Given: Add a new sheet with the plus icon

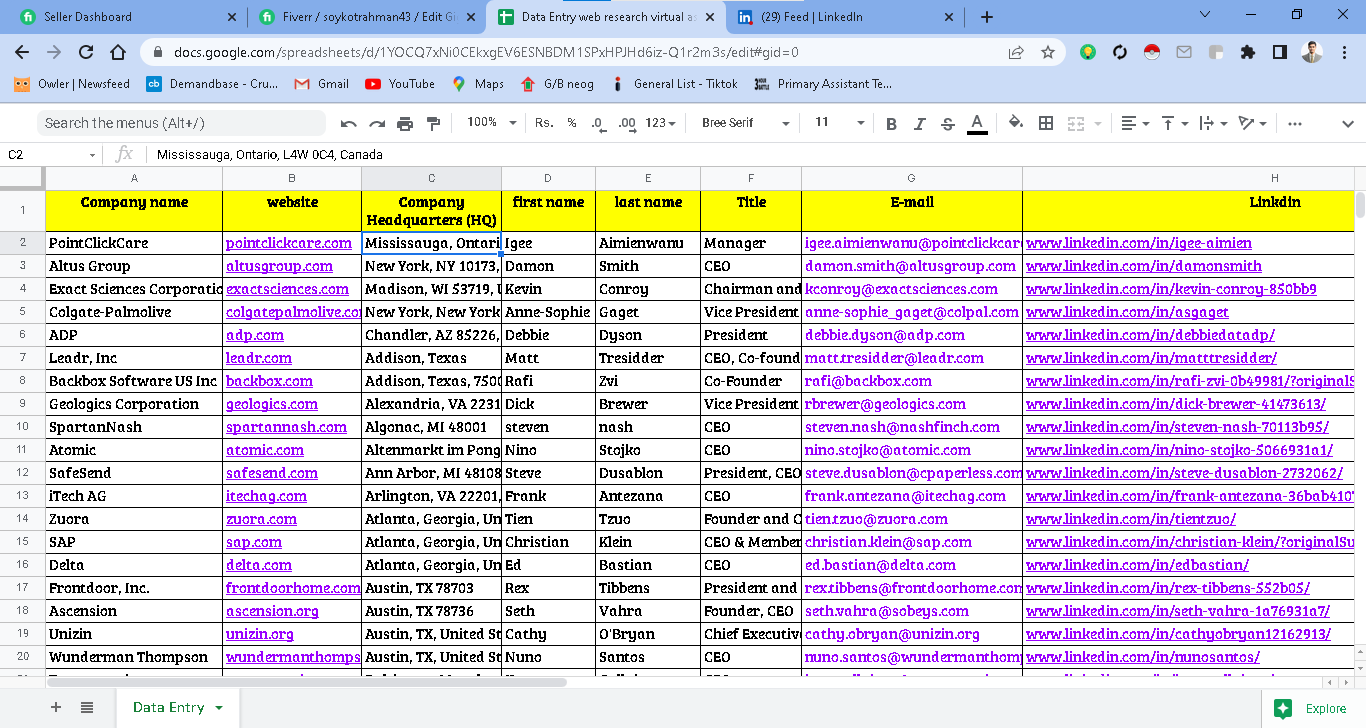Looking at the screenshot, I should (55, 706).
